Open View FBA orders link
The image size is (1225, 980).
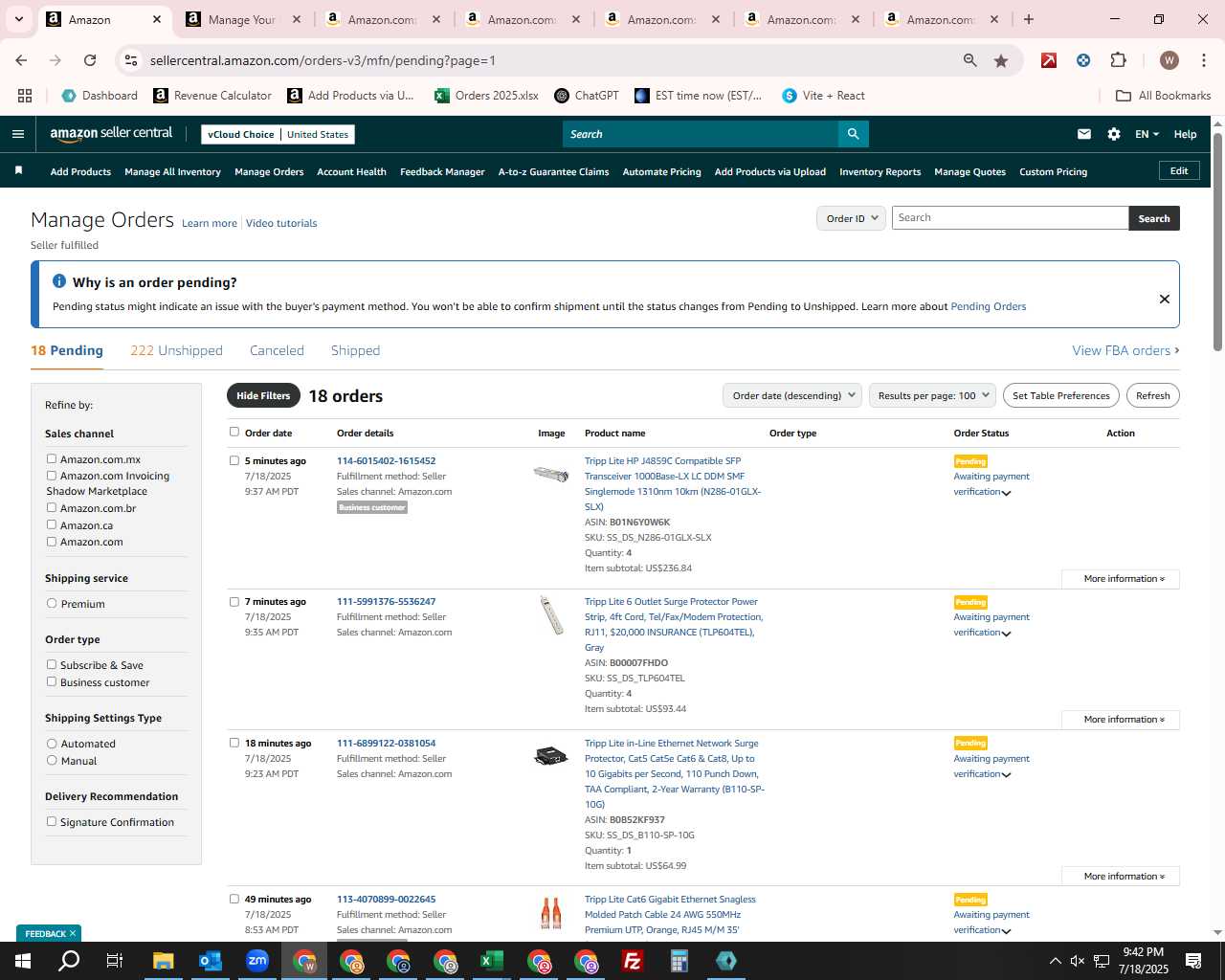pos(1125,350)
